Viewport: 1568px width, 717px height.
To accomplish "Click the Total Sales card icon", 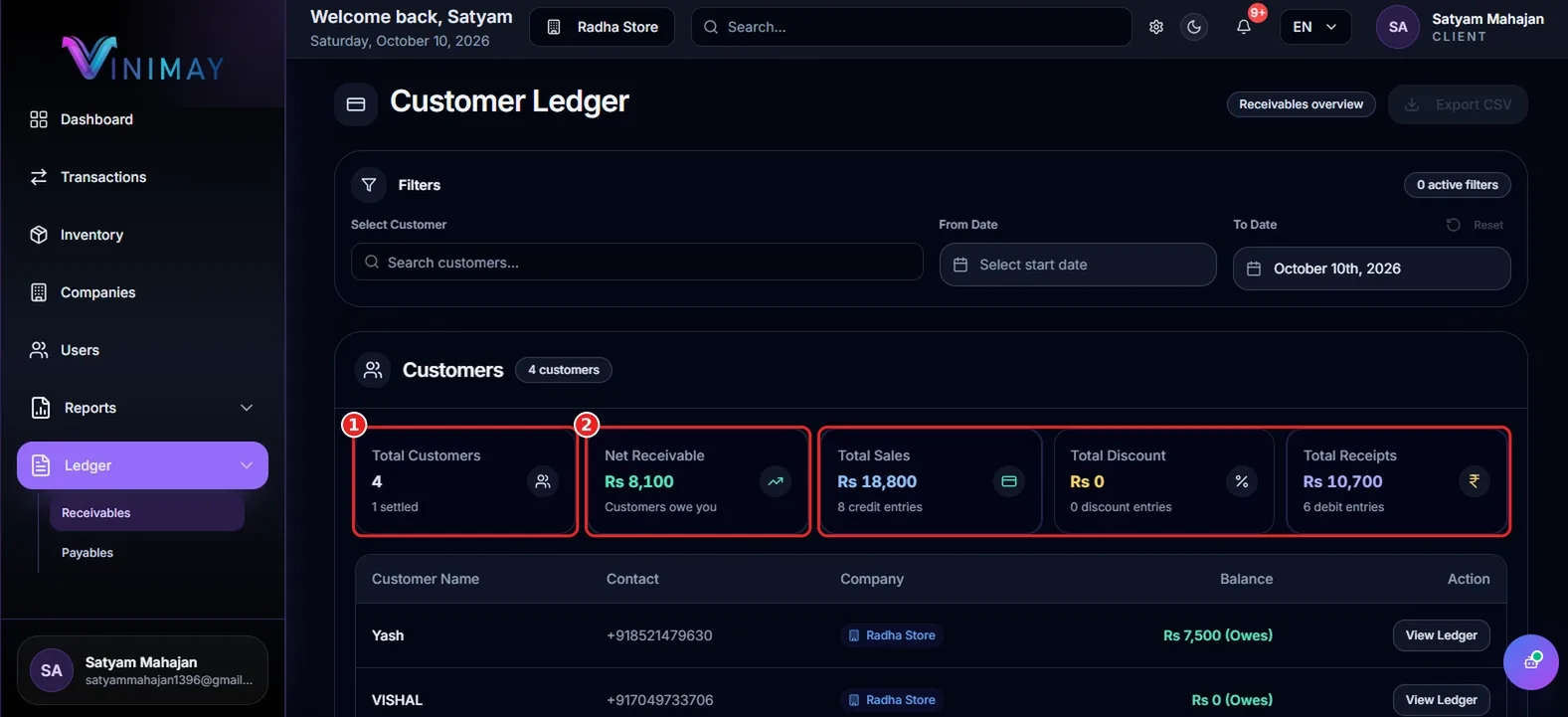I will click(x=1008, y=481).
